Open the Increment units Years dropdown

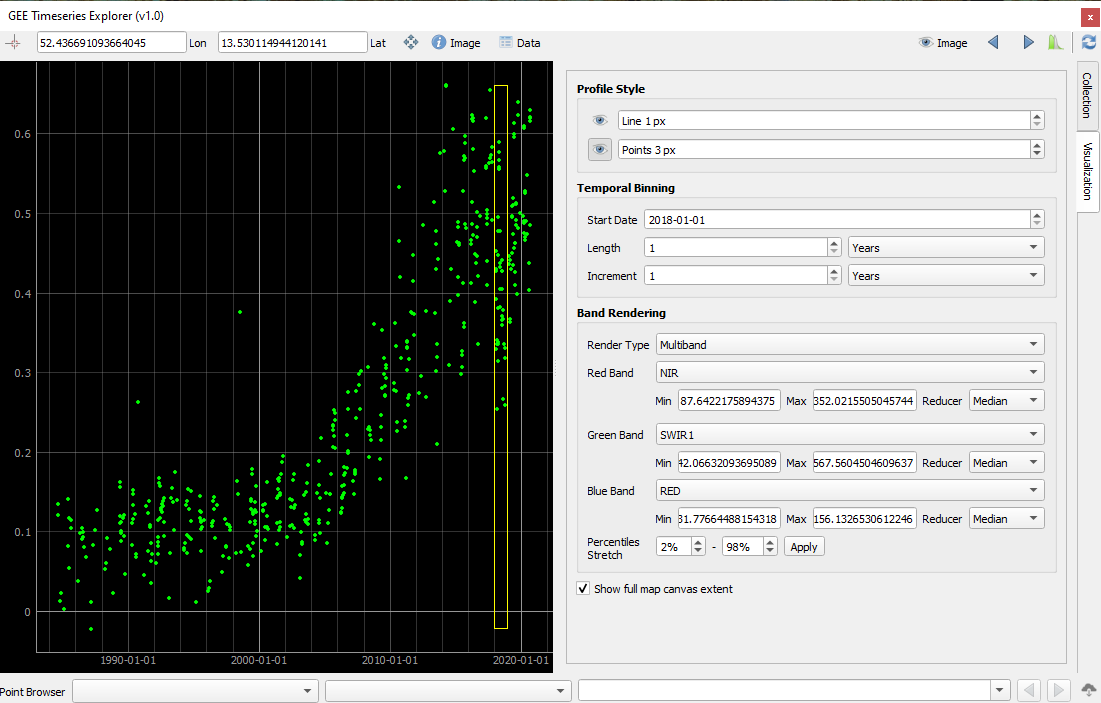[x=946, y=276]
